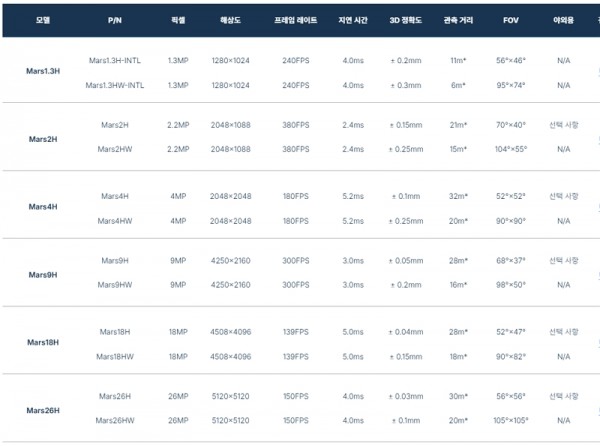
Task: Click part number Mars1.3HW-INTL
Action: 115,85
